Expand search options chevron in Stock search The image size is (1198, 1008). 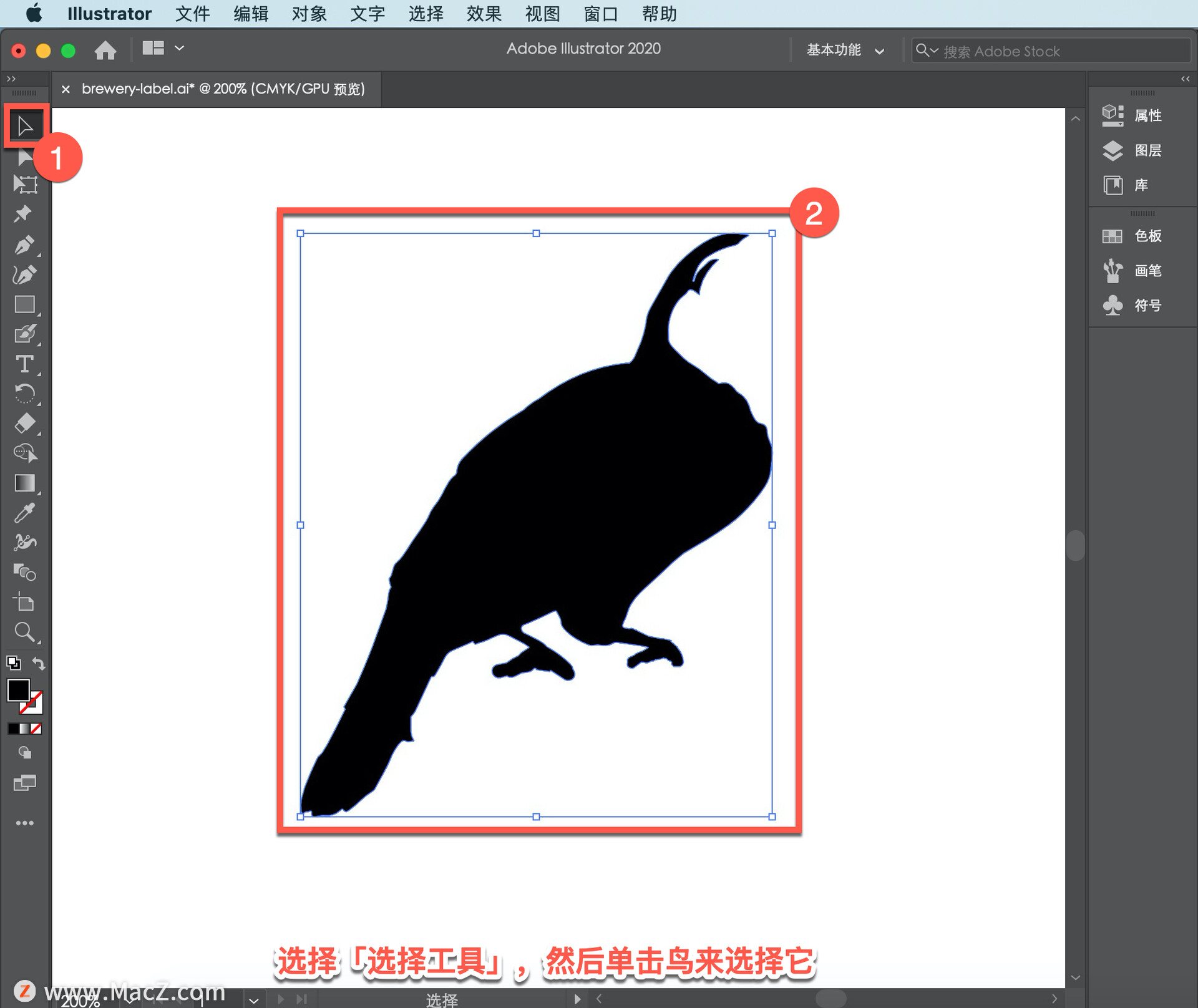coord(934,50)
